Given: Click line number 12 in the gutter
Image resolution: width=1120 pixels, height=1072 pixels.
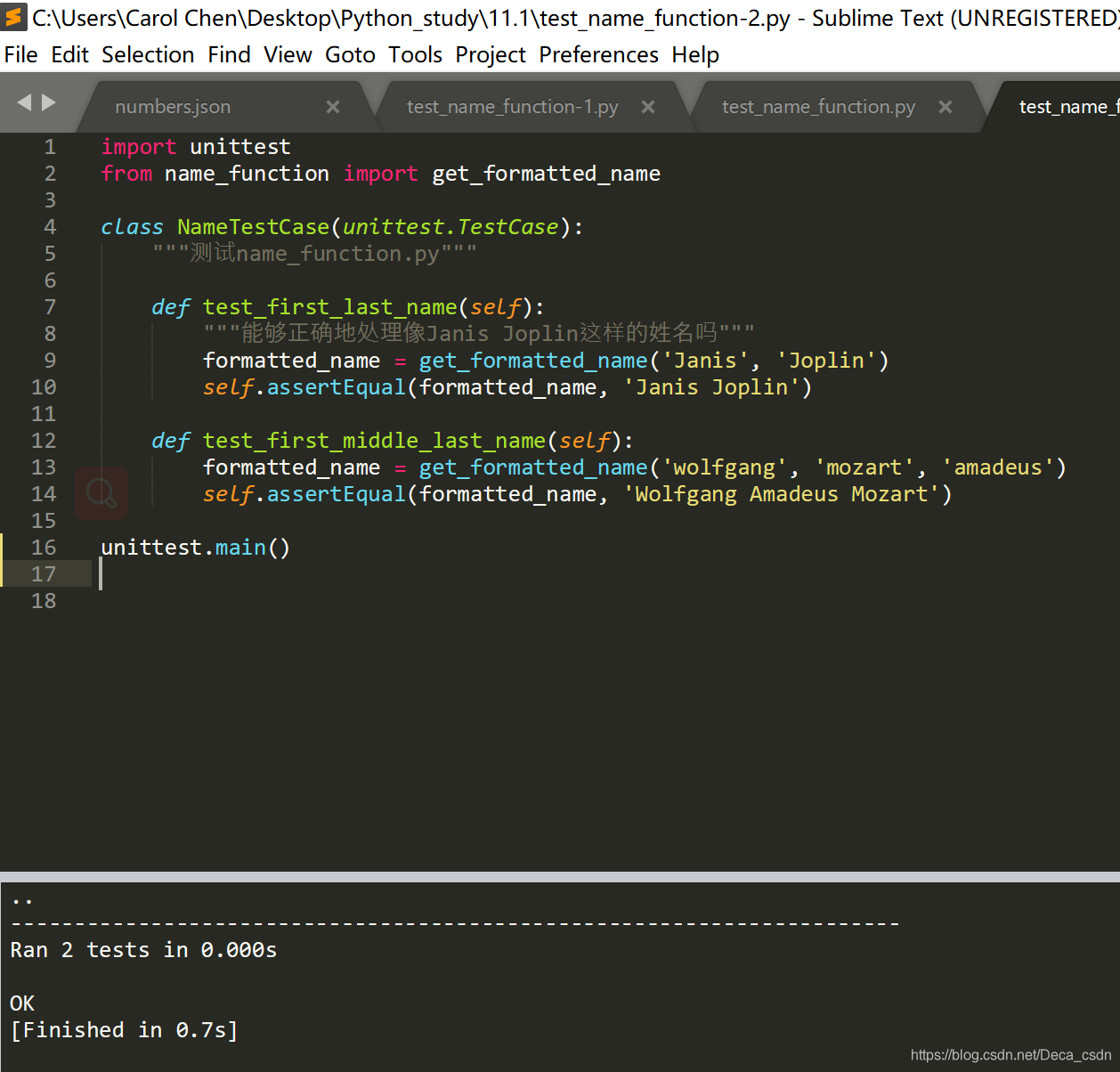Looking at the screenshot, I should [x=44, y=441].
